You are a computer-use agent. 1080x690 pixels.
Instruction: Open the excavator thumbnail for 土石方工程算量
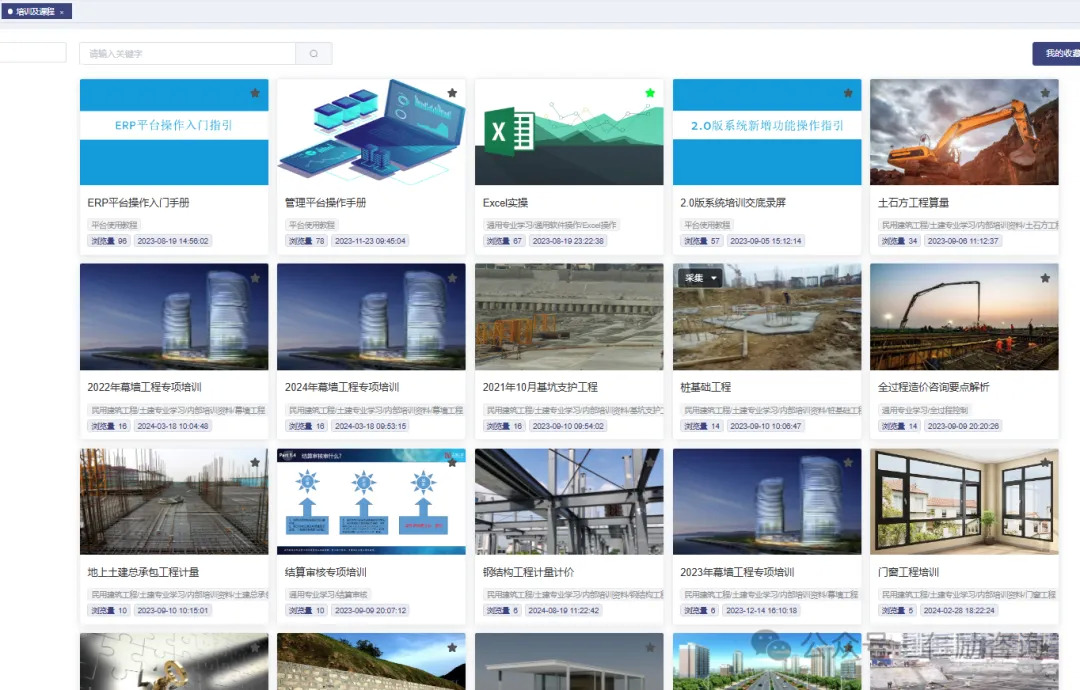click(x=964, y=132)
